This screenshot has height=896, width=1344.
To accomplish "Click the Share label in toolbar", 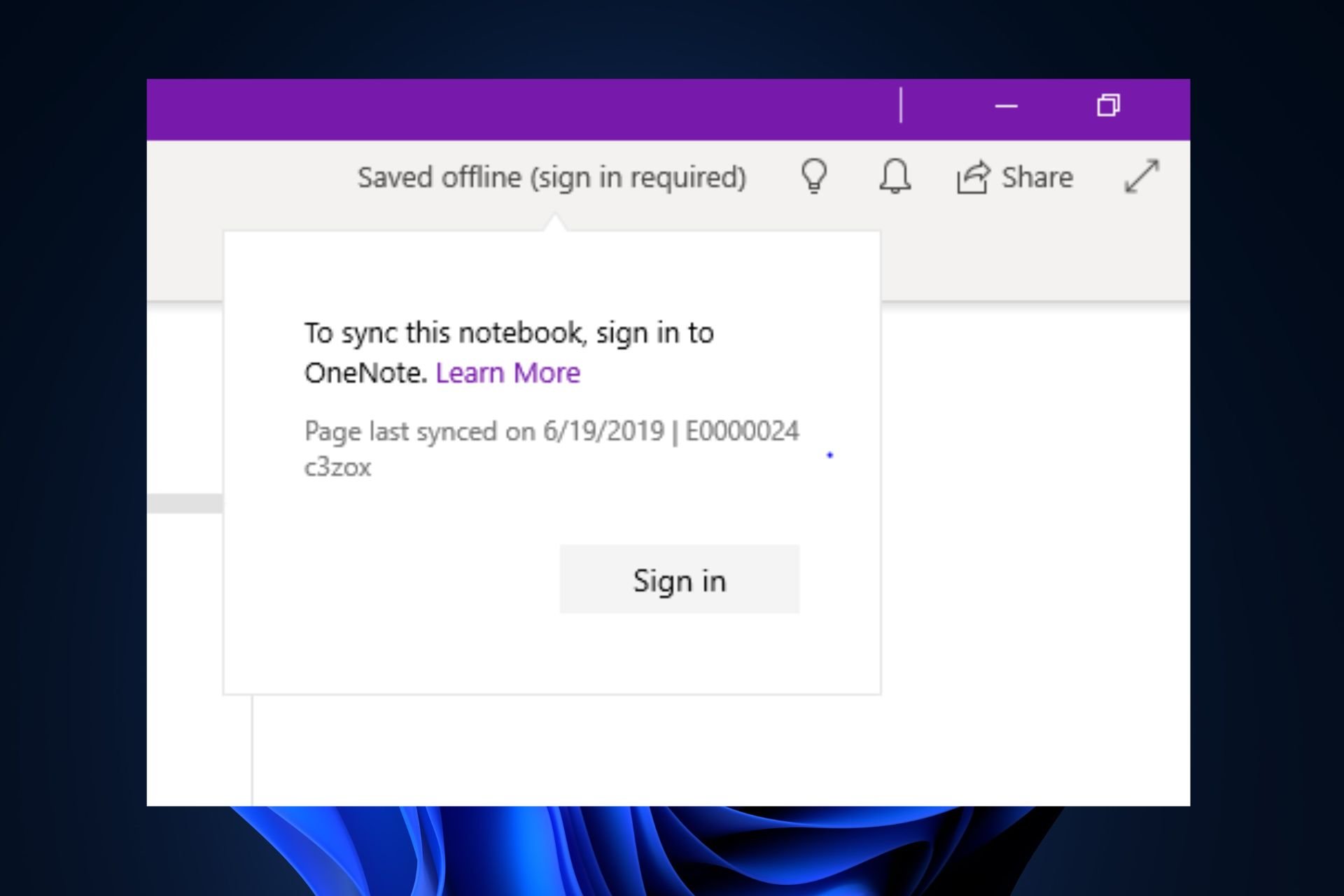I will tap(1037, 177).
